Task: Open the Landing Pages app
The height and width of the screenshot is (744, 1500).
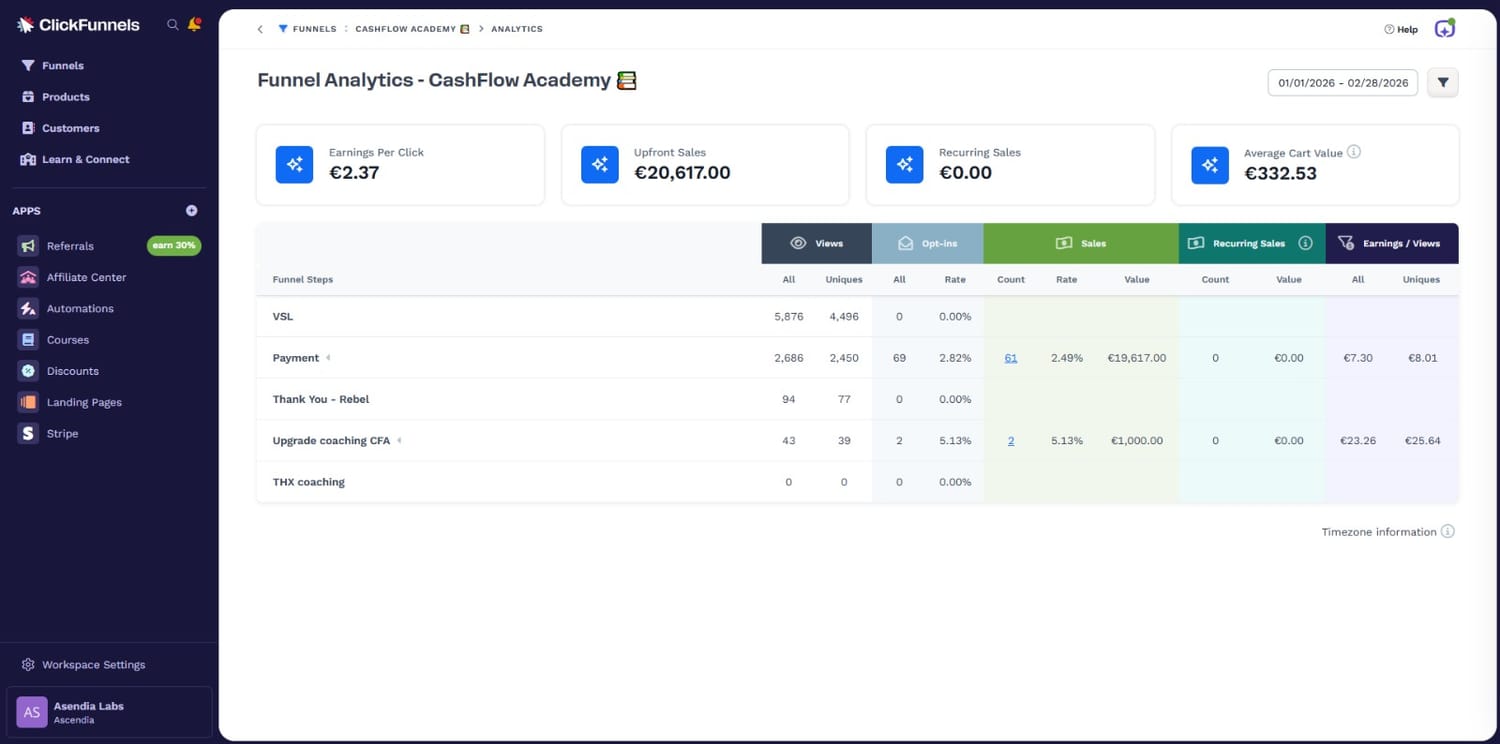Action: [84, 402]
